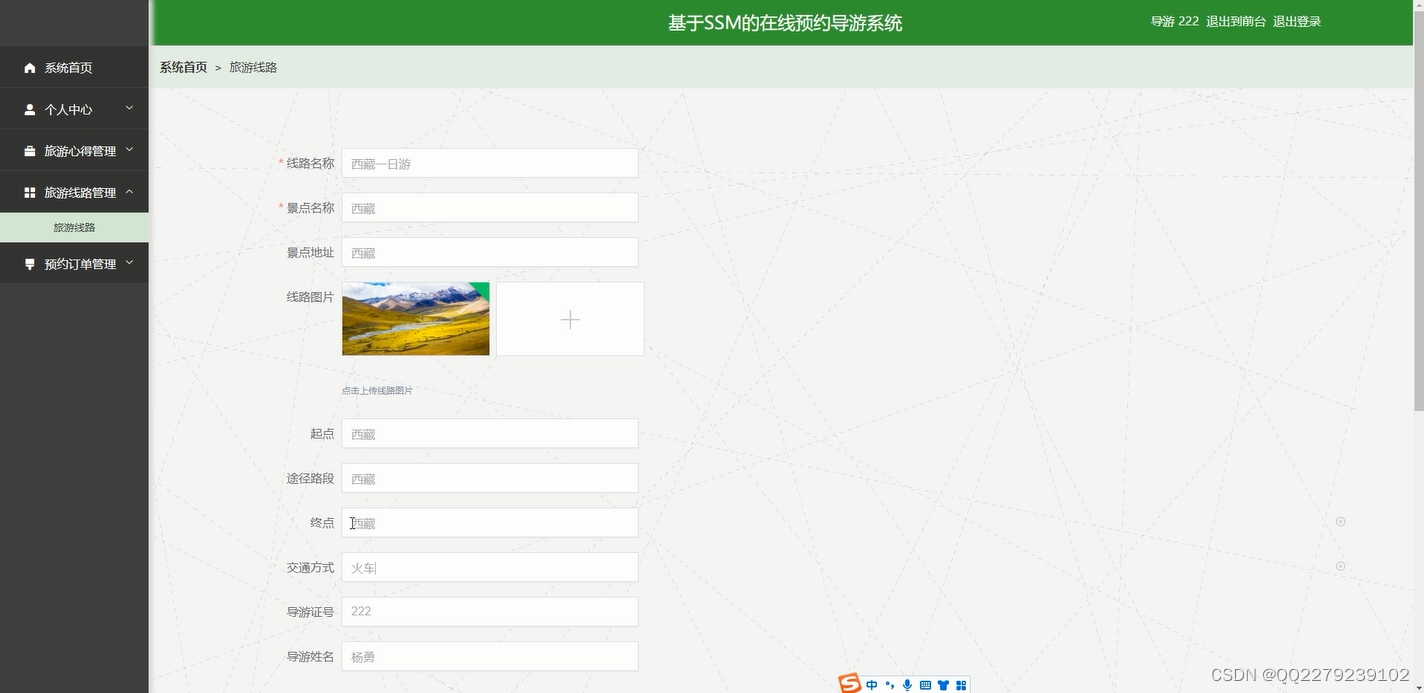Click the 点击上传线路图片 hint text

377,391
